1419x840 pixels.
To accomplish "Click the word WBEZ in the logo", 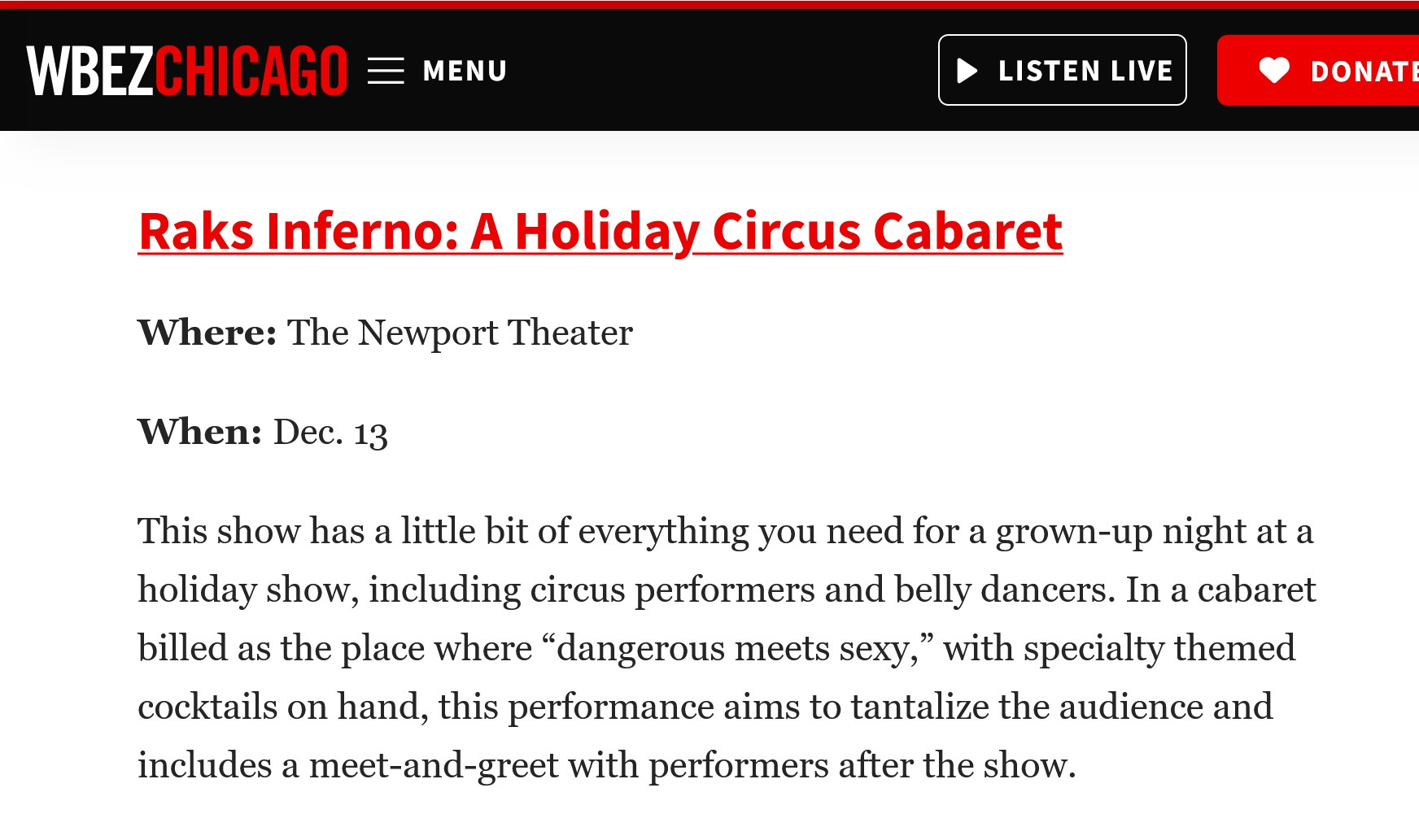I will (90, 71).
